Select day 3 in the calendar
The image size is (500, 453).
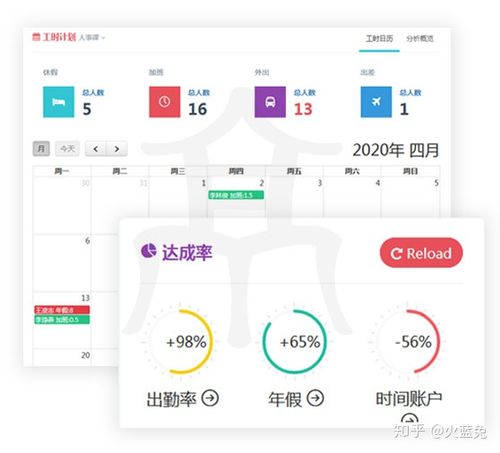320,183
